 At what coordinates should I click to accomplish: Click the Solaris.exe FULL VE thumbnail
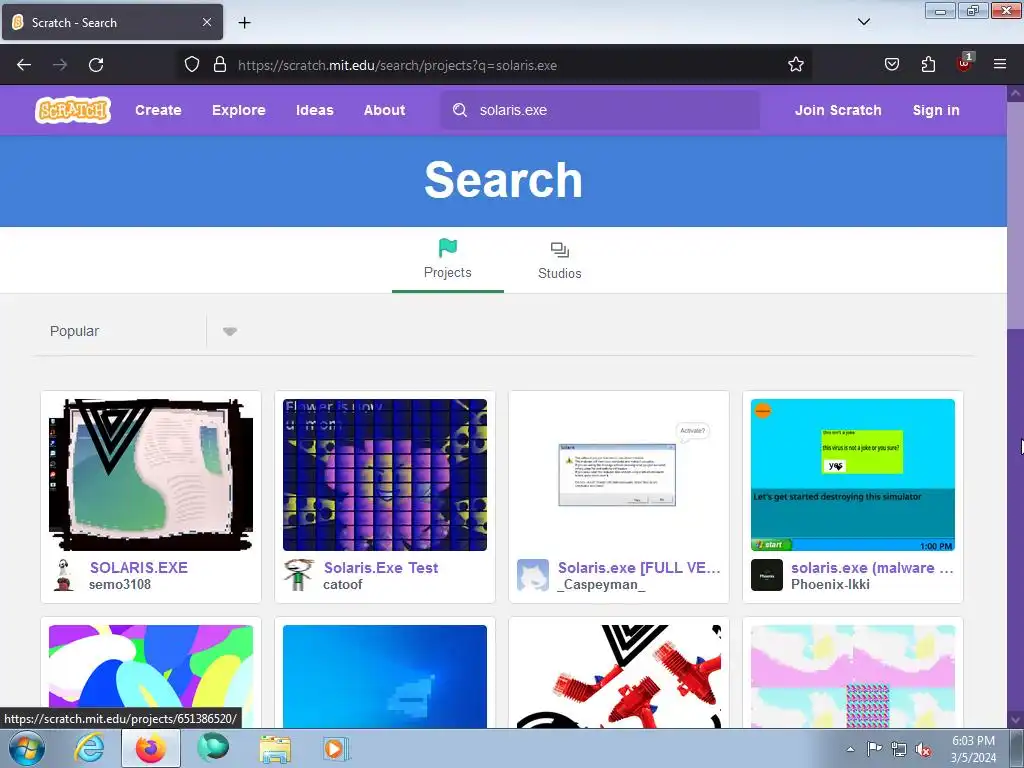pos(618,475)
